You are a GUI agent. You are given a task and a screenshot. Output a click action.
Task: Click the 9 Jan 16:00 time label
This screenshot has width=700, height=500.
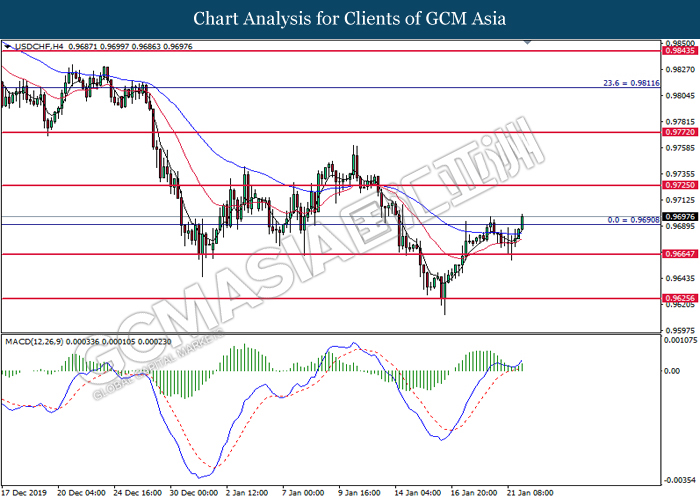pyautogui.click(x=359, y=493)
